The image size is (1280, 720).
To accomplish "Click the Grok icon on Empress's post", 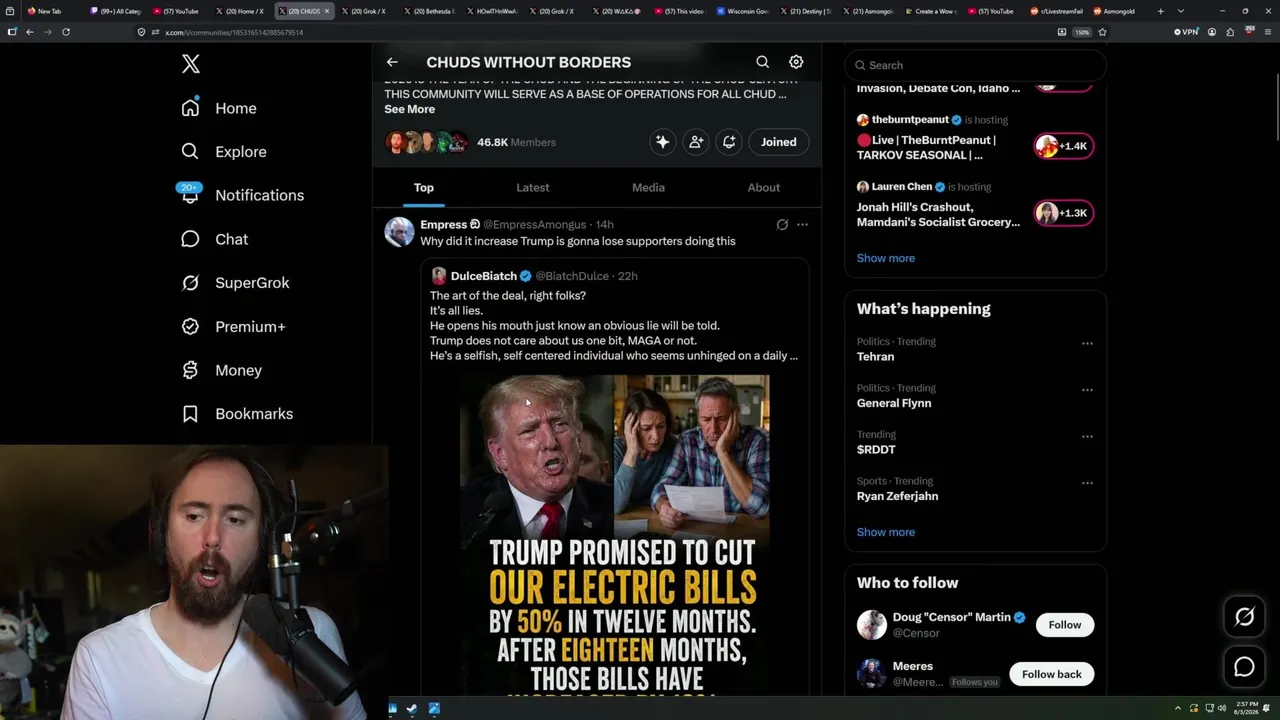I will [782, 225].
